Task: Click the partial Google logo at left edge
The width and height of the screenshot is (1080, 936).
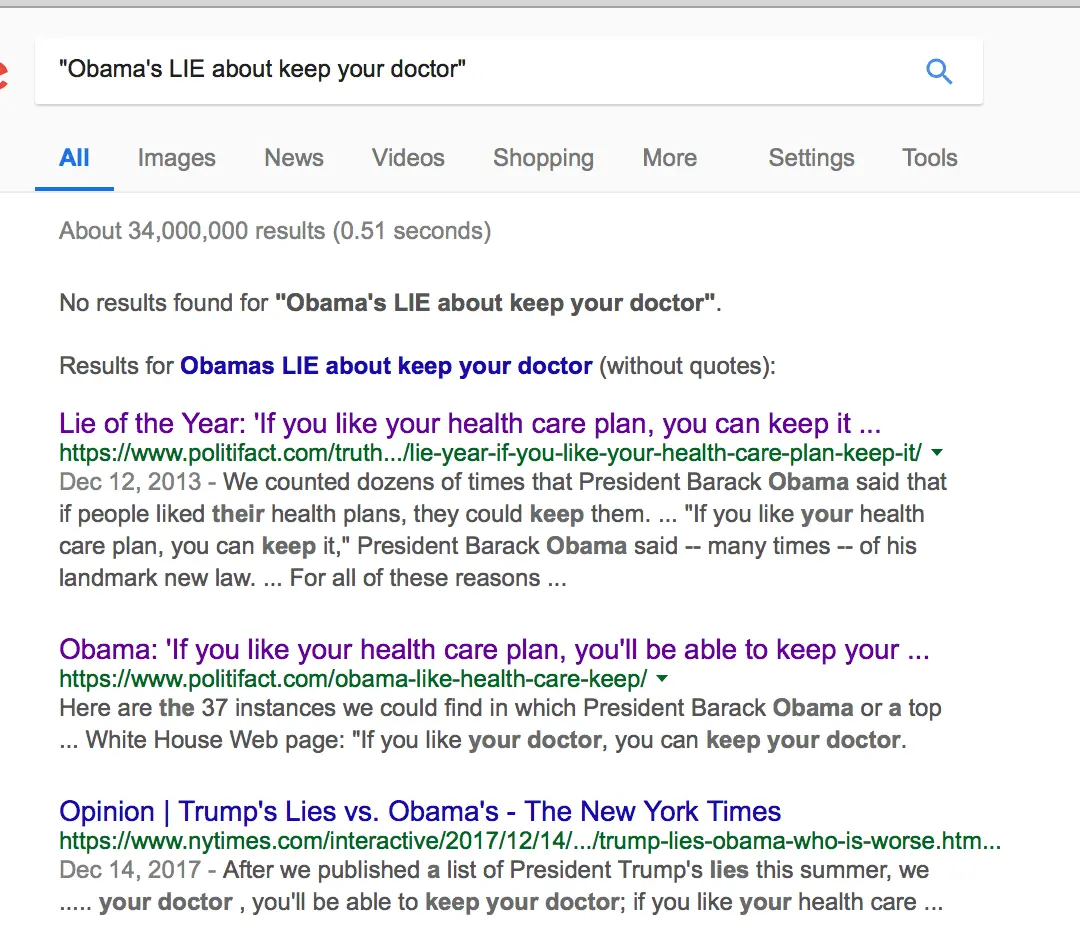Action: tap(4, 72)
